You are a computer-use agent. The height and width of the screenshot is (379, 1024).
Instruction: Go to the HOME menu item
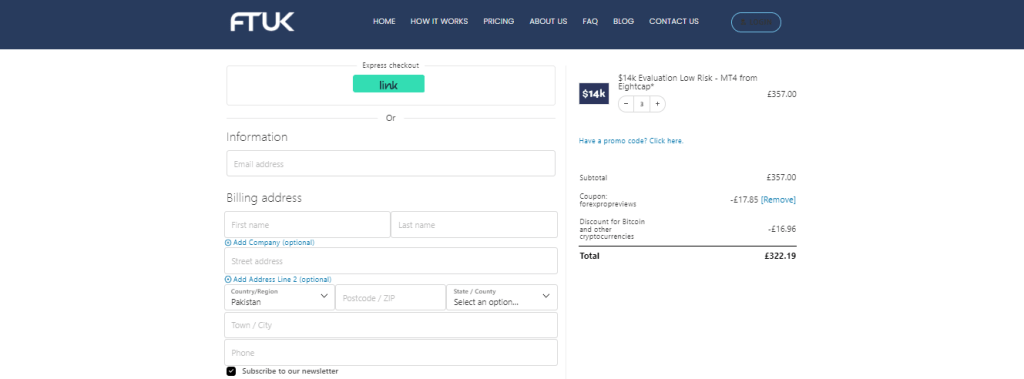[x=384, y=22]
